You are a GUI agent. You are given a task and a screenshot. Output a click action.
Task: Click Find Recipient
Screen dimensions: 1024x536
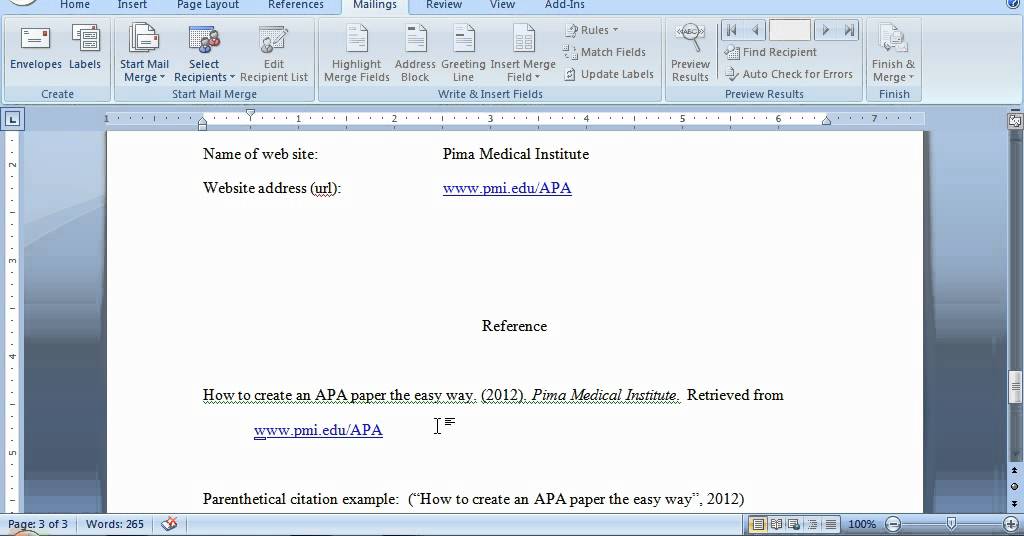click(x=771, y=52)
